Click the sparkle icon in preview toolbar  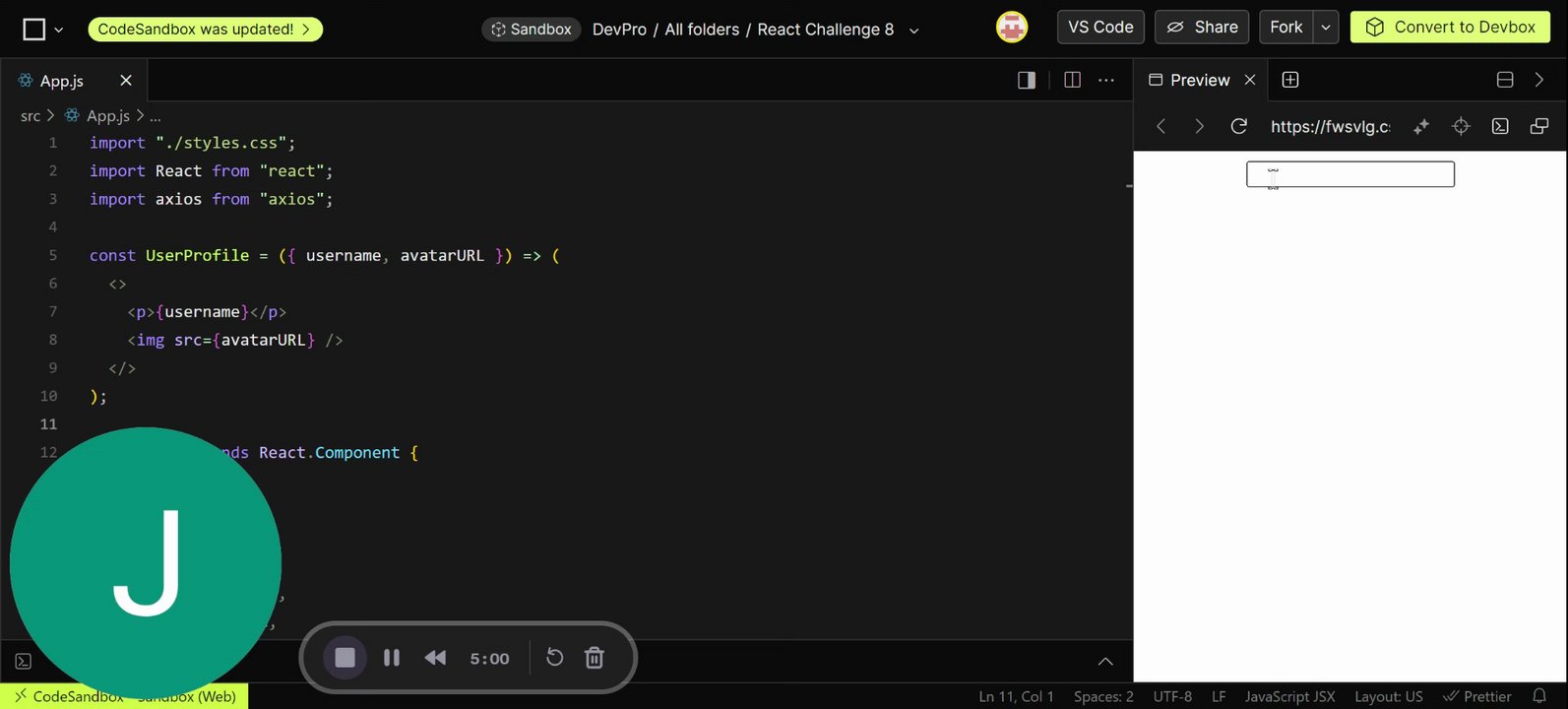click(x=1421, y=126)
